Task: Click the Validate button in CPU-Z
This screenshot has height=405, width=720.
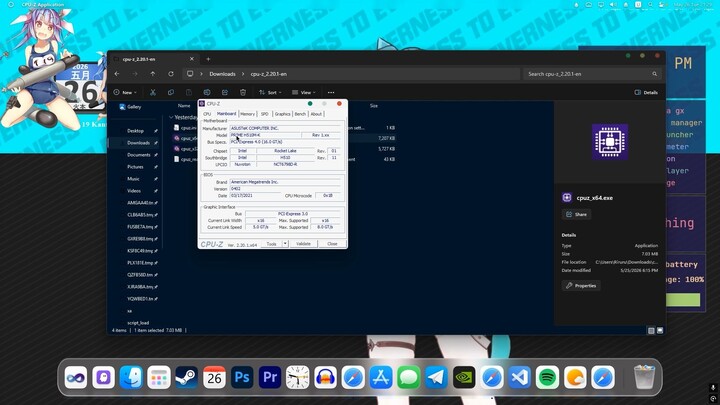Action: (304, 244)
